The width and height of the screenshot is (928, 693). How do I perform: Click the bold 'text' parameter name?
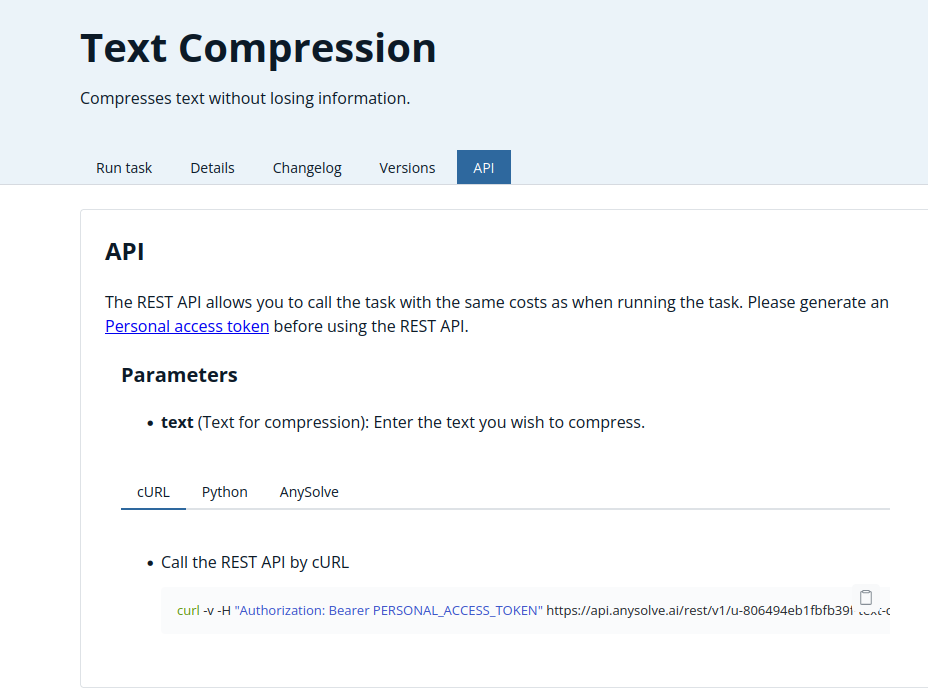(177, 423)
